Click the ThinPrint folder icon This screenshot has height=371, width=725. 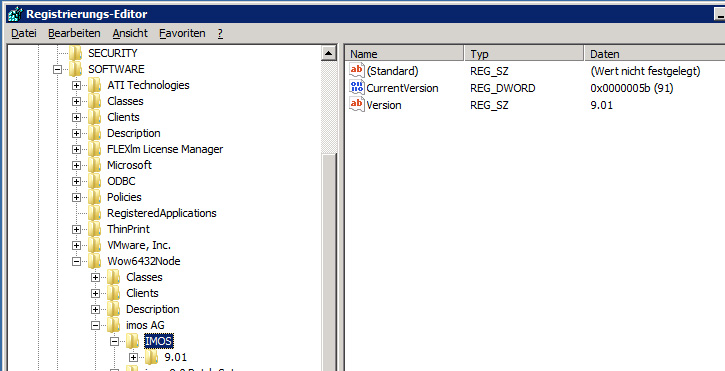(94, 229)
